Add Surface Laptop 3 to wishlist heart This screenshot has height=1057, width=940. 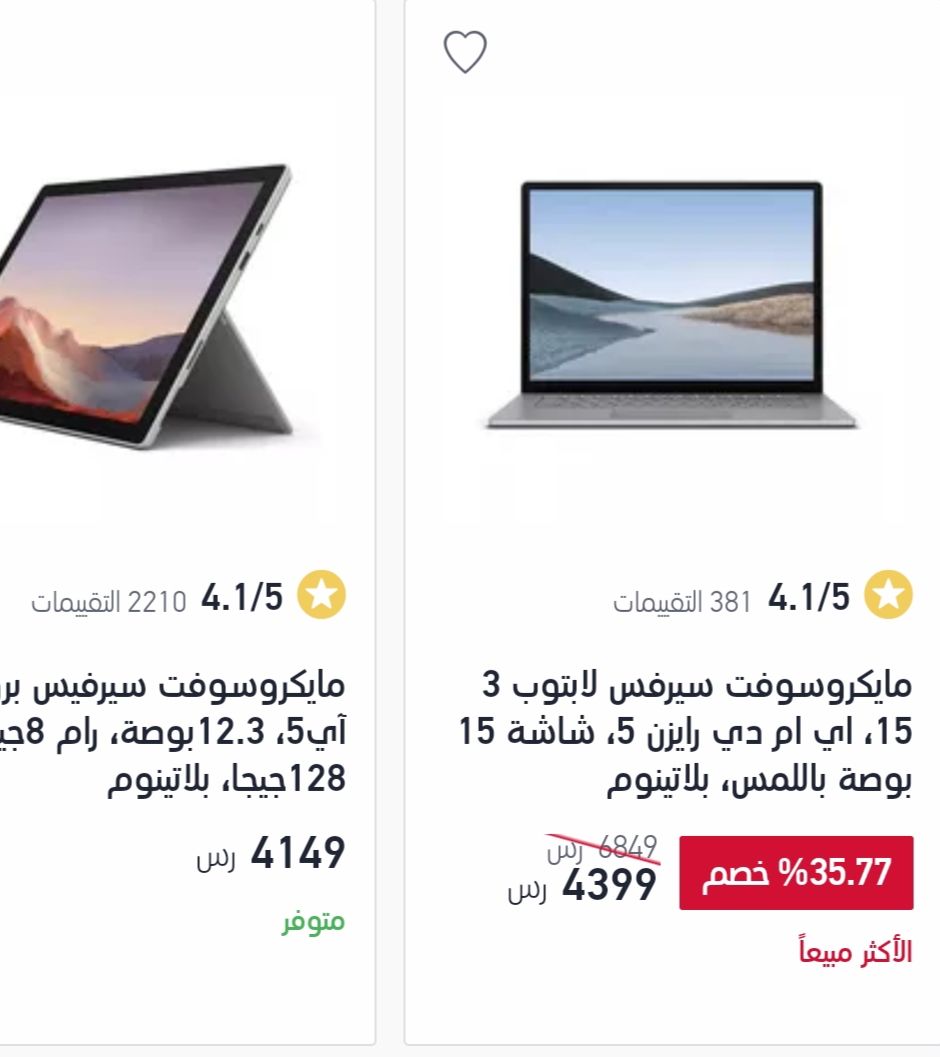click(465, 52)
